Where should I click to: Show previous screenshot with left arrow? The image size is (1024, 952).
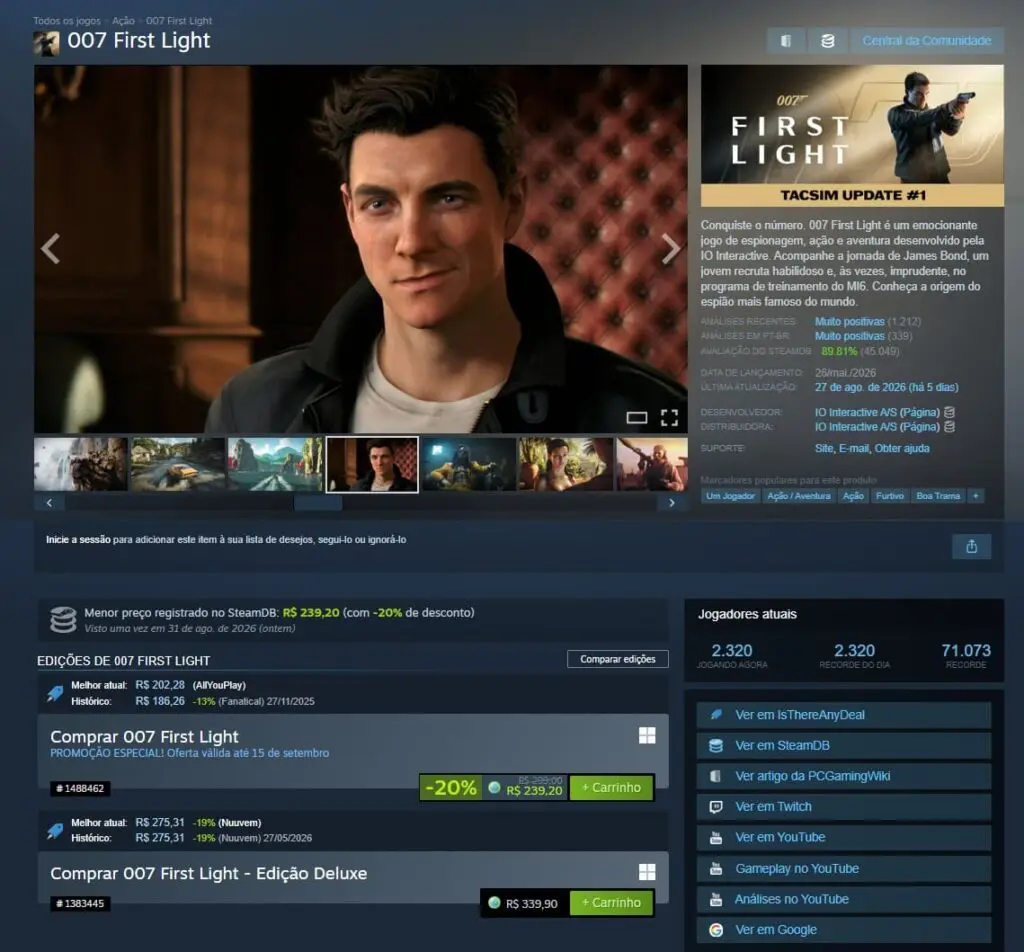tap(51, 249)
